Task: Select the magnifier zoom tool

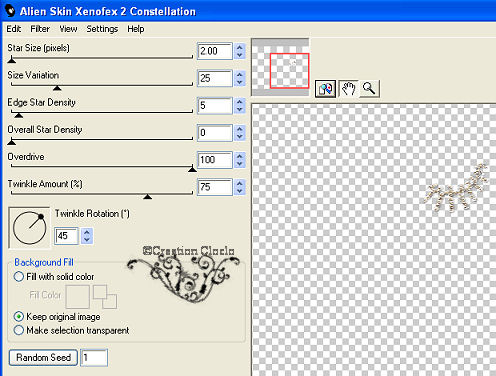Action: (369, 89)
